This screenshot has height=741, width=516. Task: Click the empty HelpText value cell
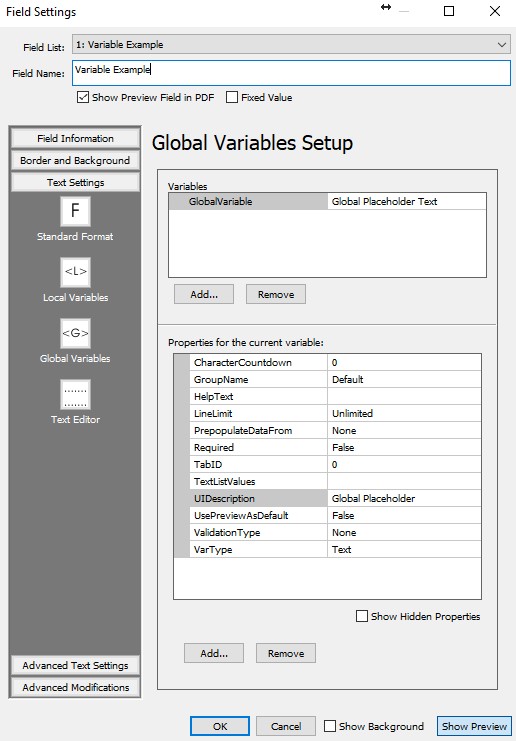404,396
